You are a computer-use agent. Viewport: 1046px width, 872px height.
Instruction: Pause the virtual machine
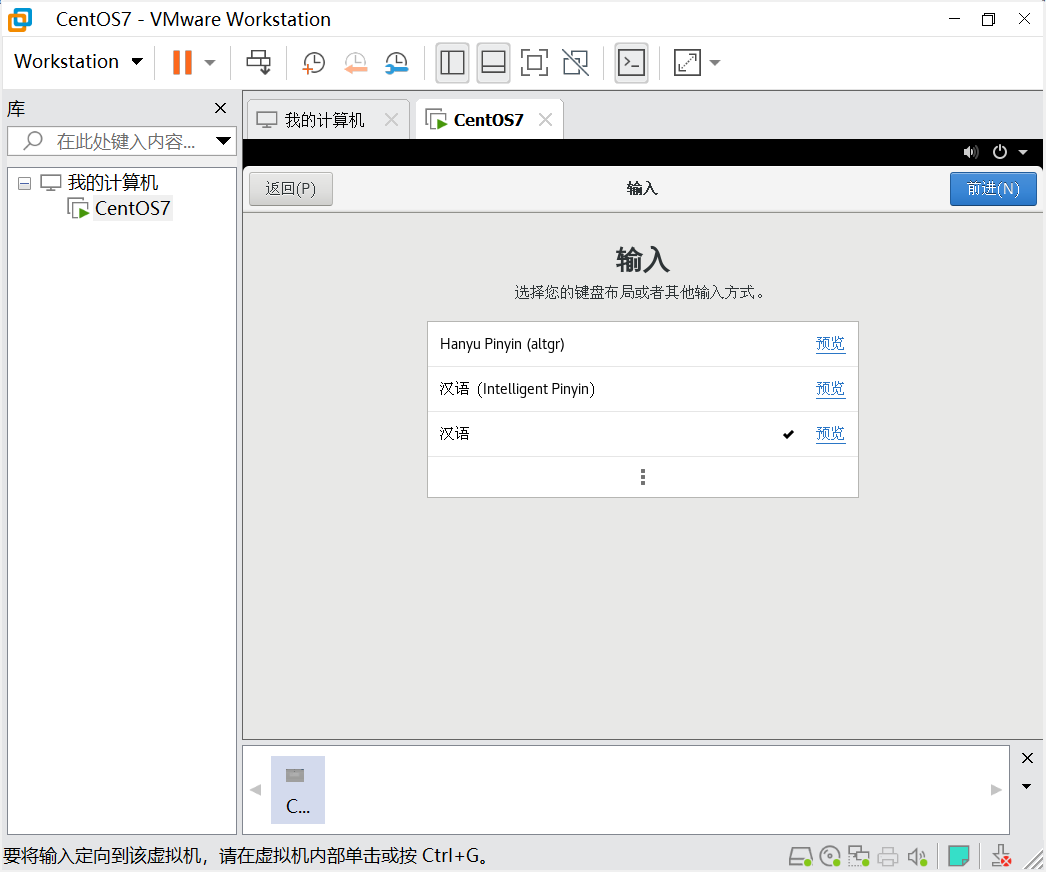point(182,62)
